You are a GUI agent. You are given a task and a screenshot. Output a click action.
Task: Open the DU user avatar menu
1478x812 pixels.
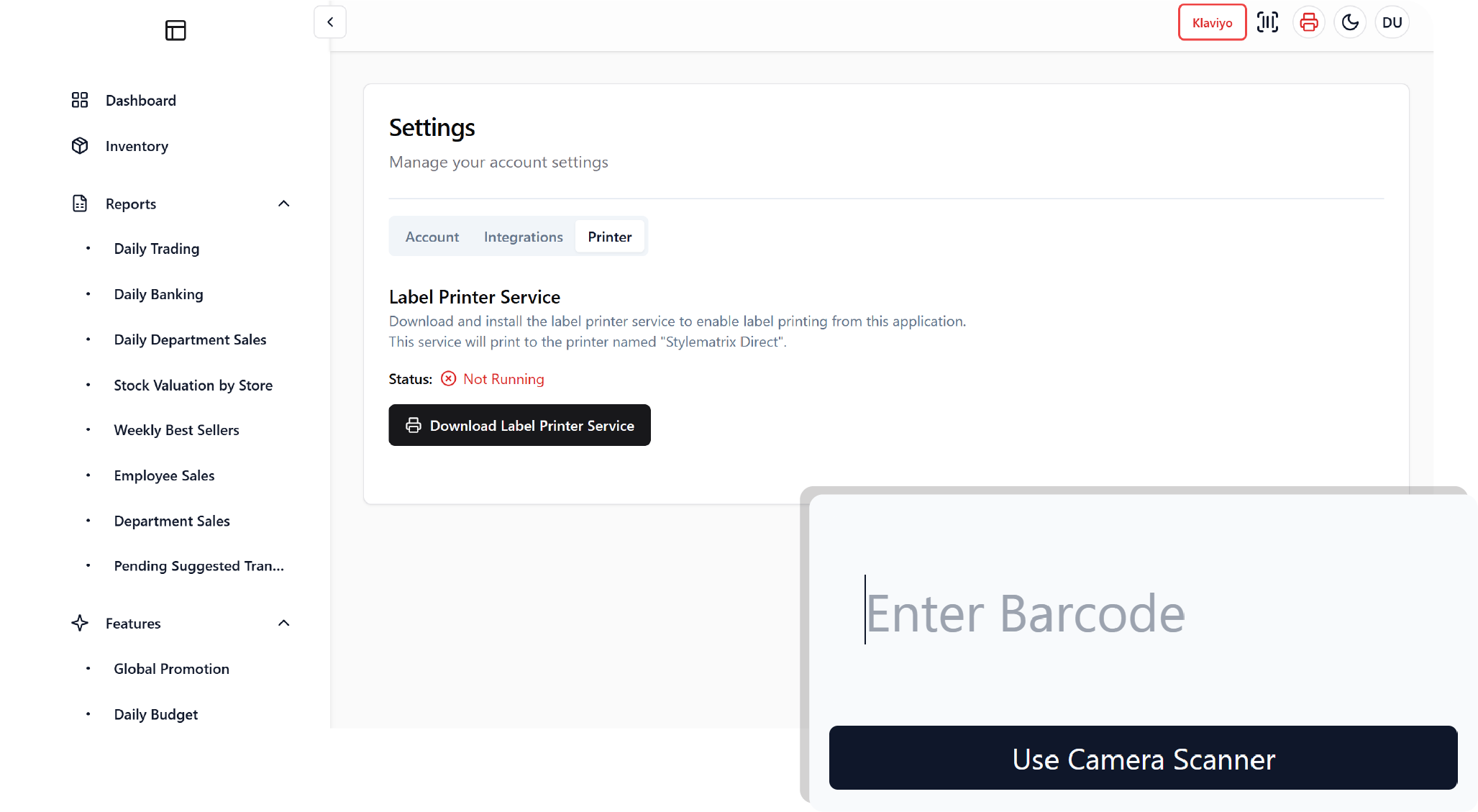[x=1392, y=22]
